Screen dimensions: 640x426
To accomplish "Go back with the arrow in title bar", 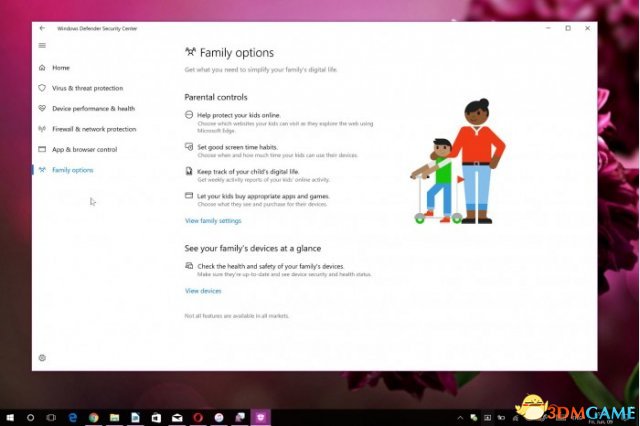I will tap(42, 28).
